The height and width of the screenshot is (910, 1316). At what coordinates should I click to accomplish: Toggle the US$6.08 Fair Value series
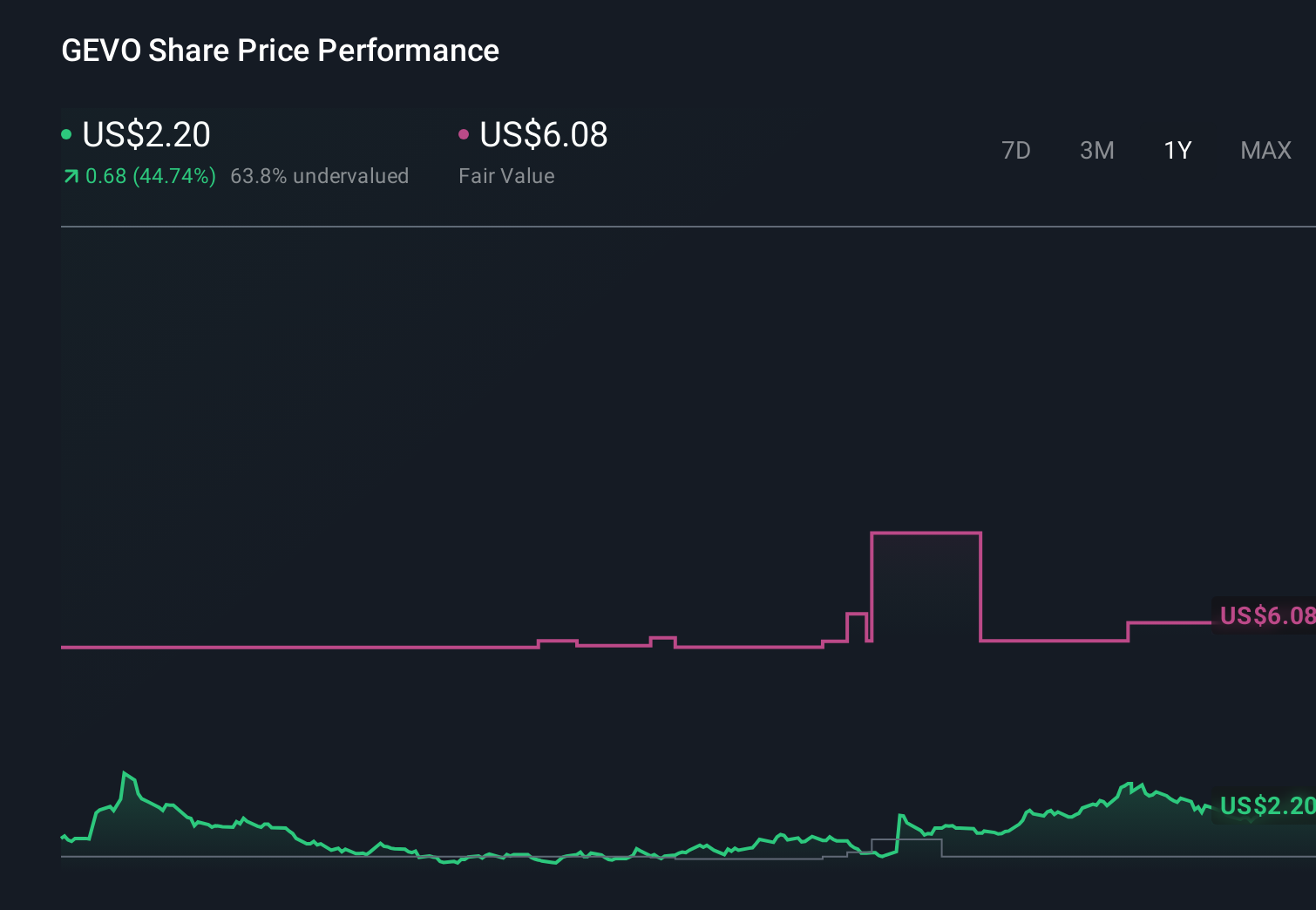click(542, 134)
